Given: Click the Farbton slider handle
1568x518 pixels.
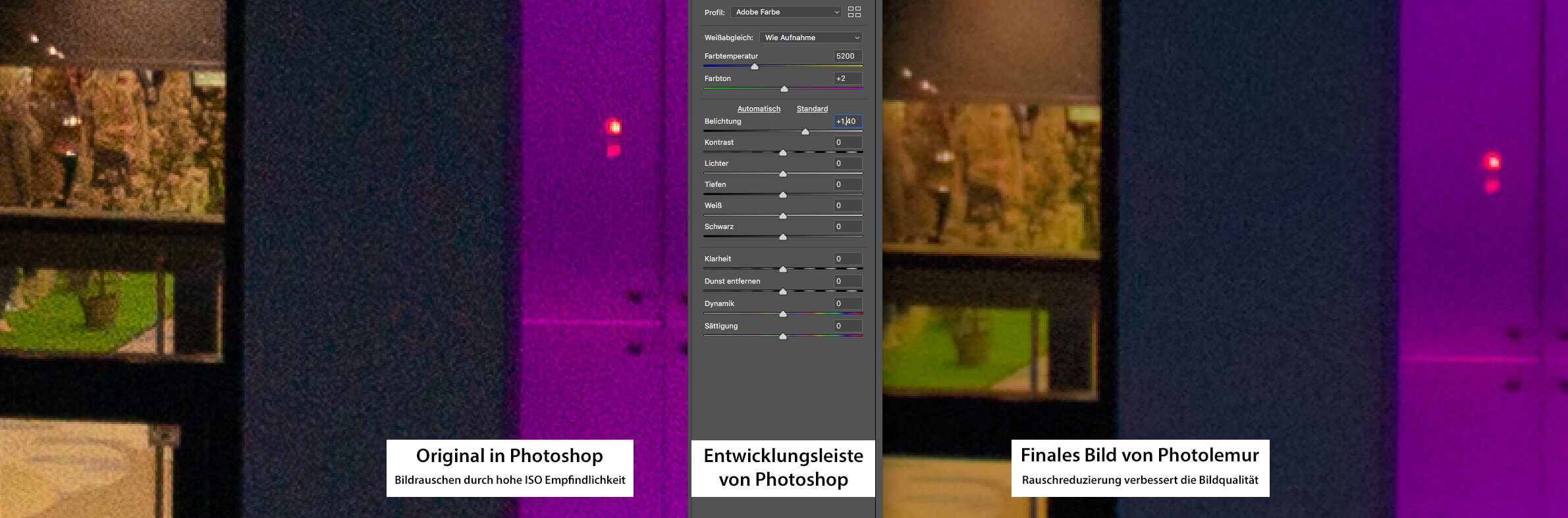Looking at the screenshot, I should pyautogui.click(x=784, y=89).
